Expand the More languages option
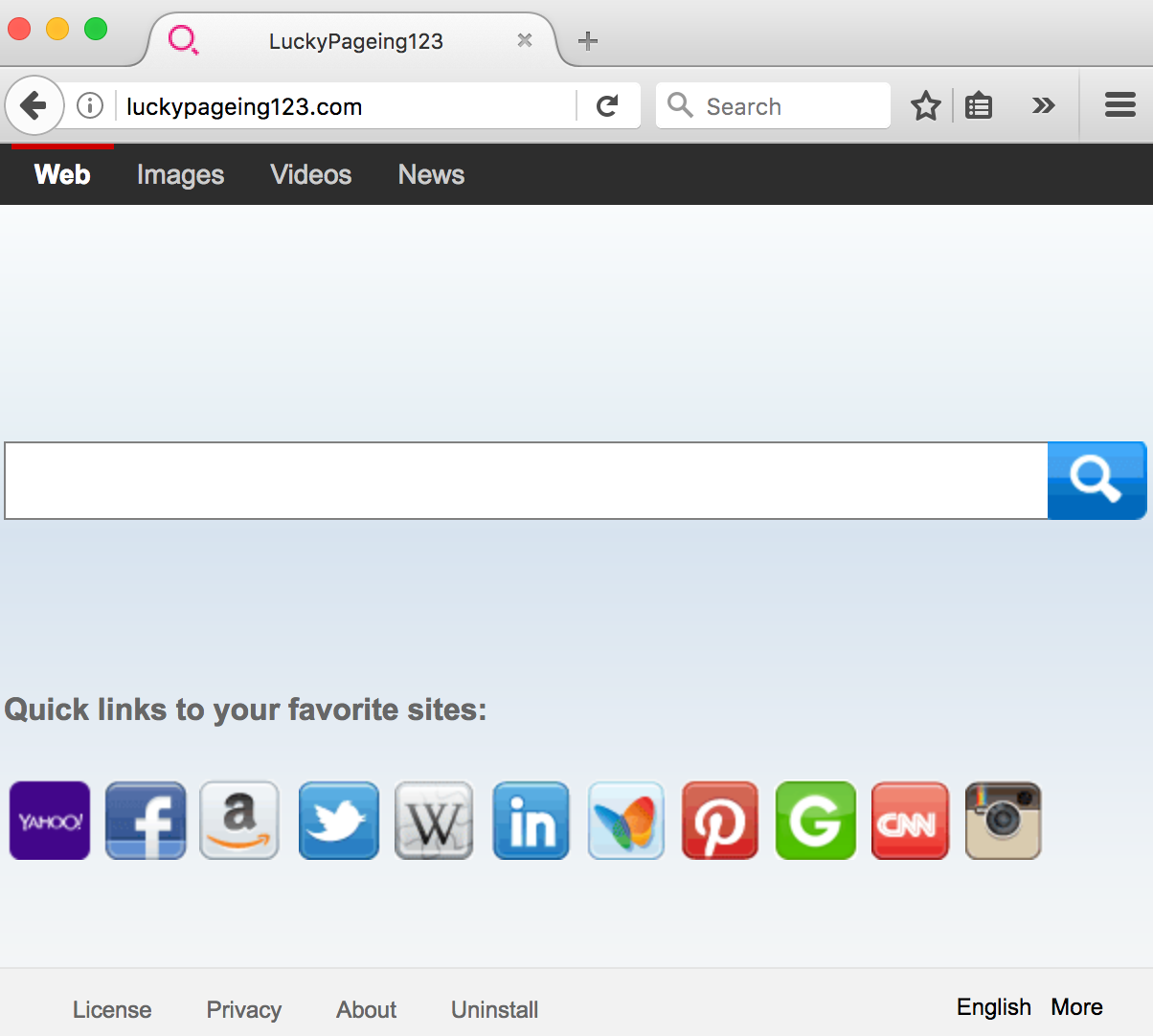1153x1036 pixels. [x=1076, y=1007]
